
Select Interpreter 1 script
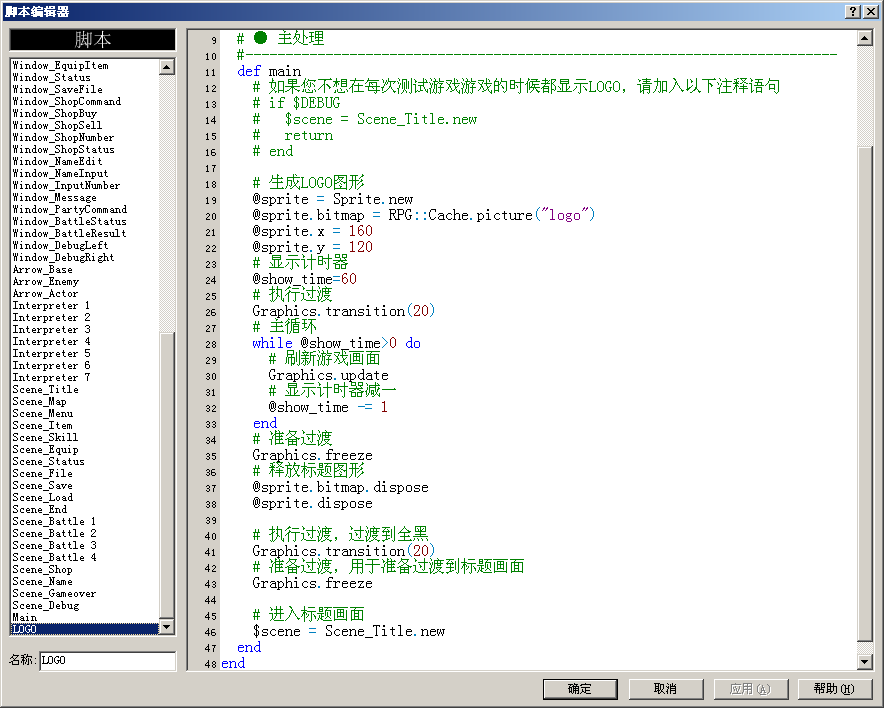pyautogui.click(x=85, y=306)
